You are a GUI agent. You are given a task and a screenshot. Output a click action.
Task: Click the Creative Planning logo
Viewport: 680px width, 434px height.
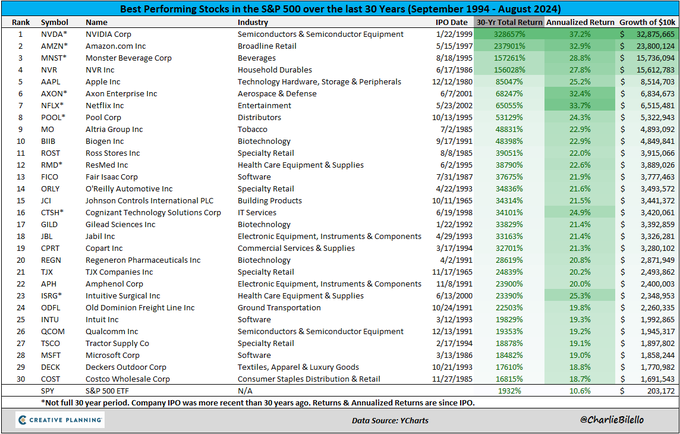60,420
